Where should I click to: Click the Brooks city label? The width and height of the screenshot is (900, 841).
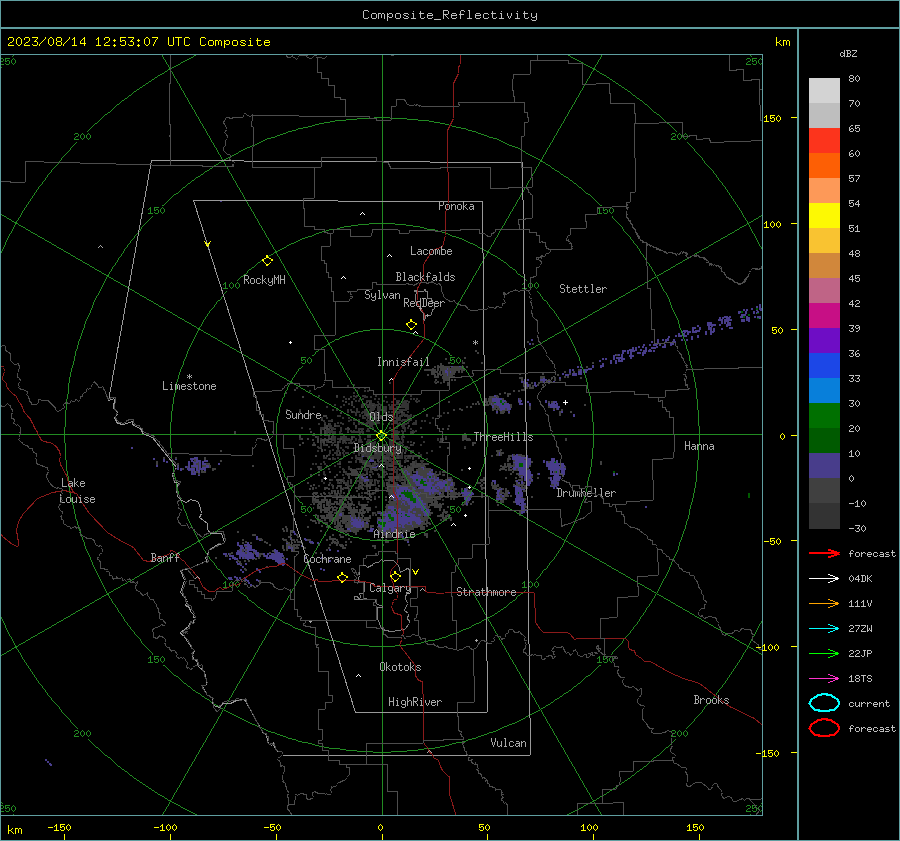pyautogui.click(x=711, y=700)
